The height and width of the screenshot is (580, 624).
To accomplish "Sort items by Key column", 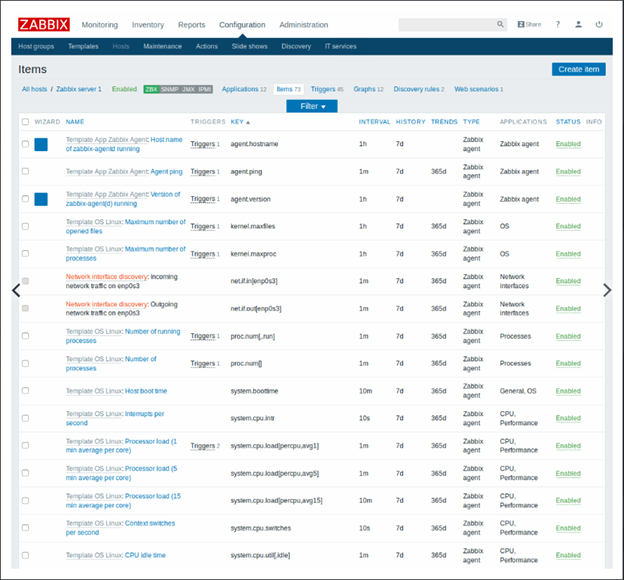I will tap(240, 122).
